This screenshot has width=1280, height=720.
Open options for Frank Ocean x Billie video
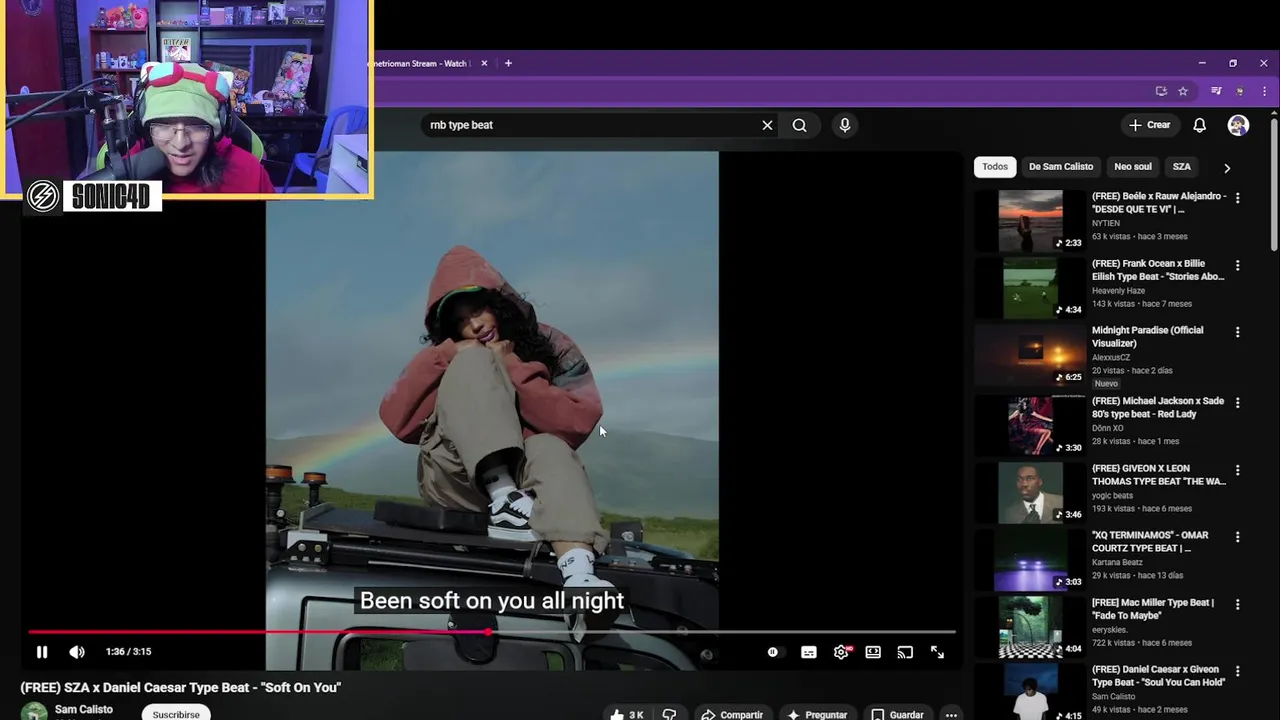[x=1237, y=265]
